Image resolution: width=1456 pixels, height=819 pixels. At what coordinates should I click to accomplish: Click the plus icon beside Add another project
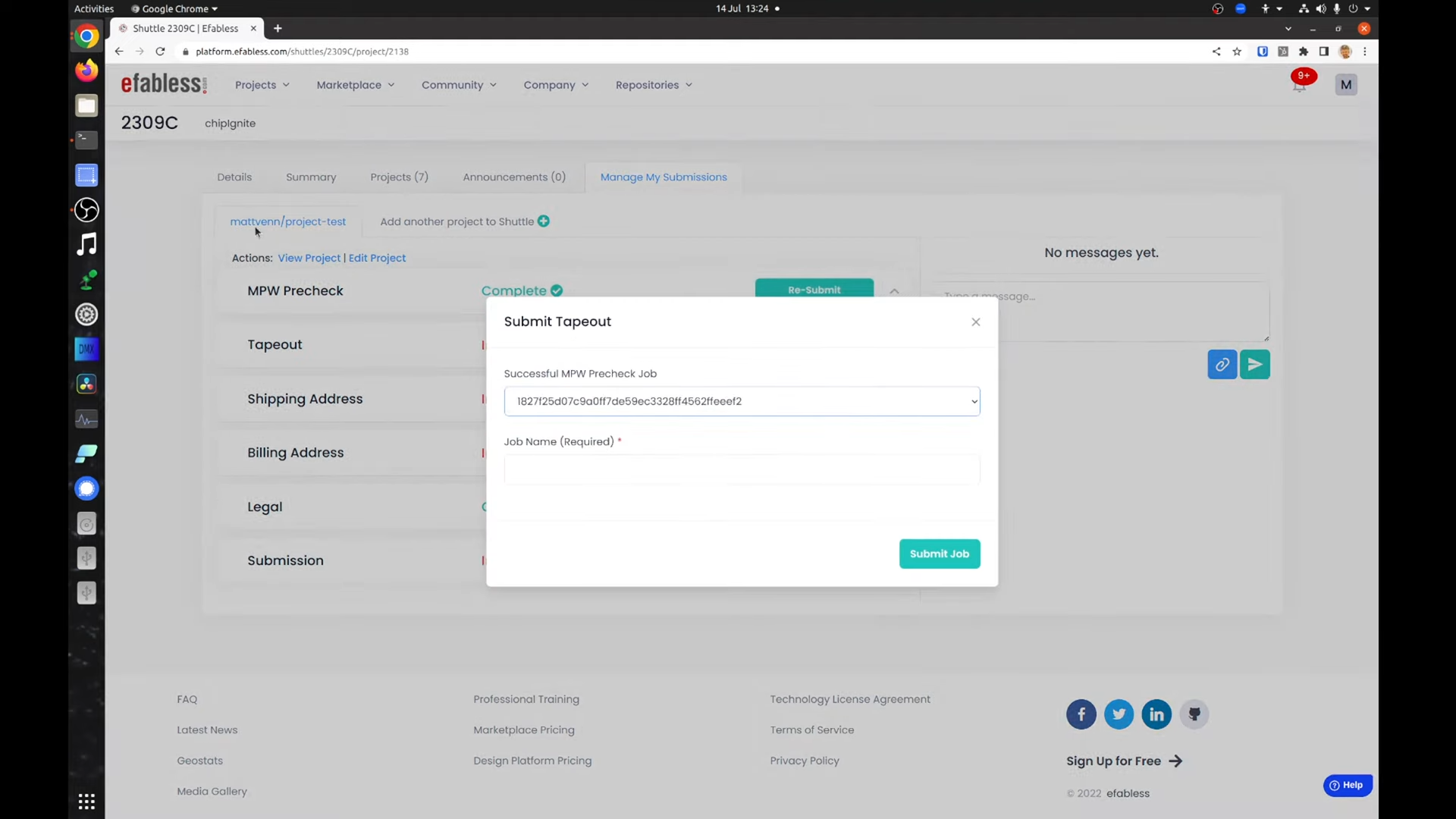(544, 221)
